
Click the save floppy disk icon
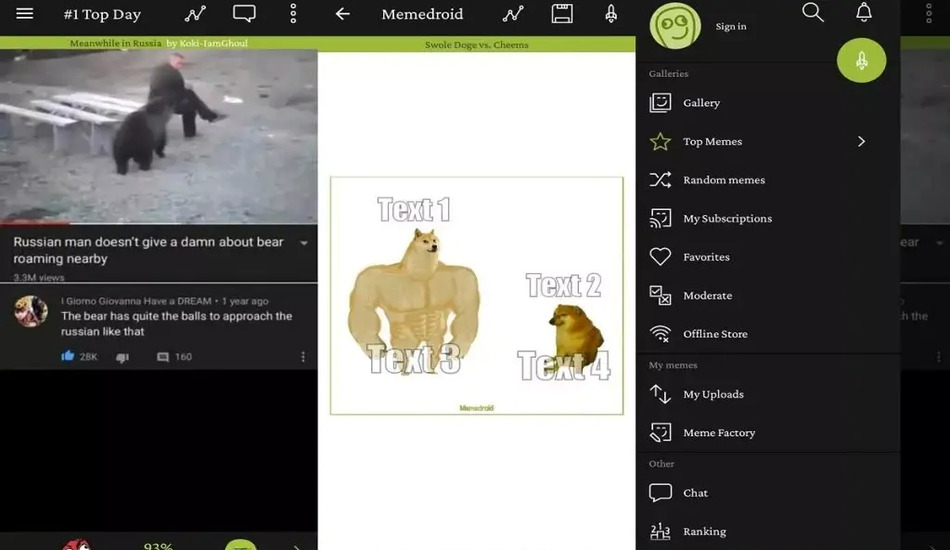pos(562,14)
